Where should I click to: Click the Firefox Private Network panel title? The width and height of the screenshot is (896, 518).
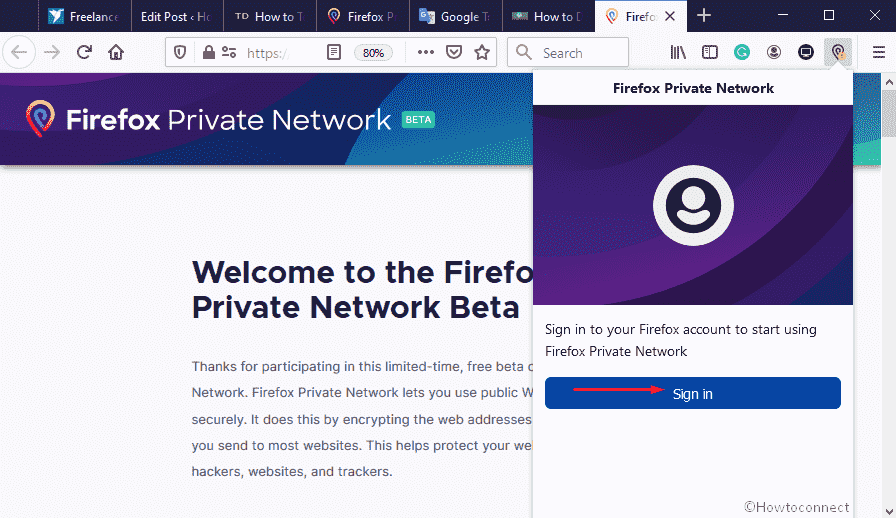693,88
